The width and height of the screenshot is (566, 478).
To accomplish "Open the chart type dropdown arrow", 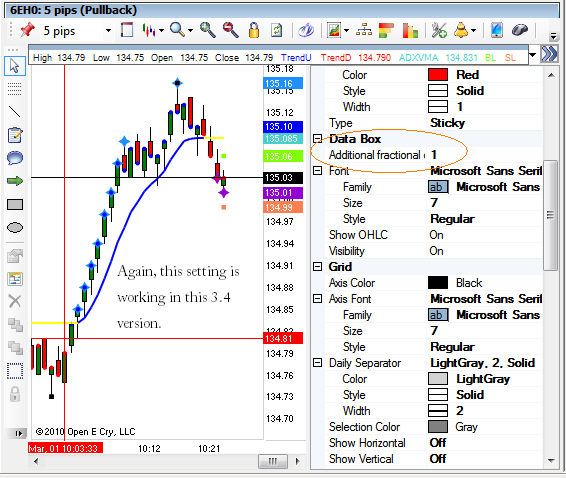I will pos(161,30).
